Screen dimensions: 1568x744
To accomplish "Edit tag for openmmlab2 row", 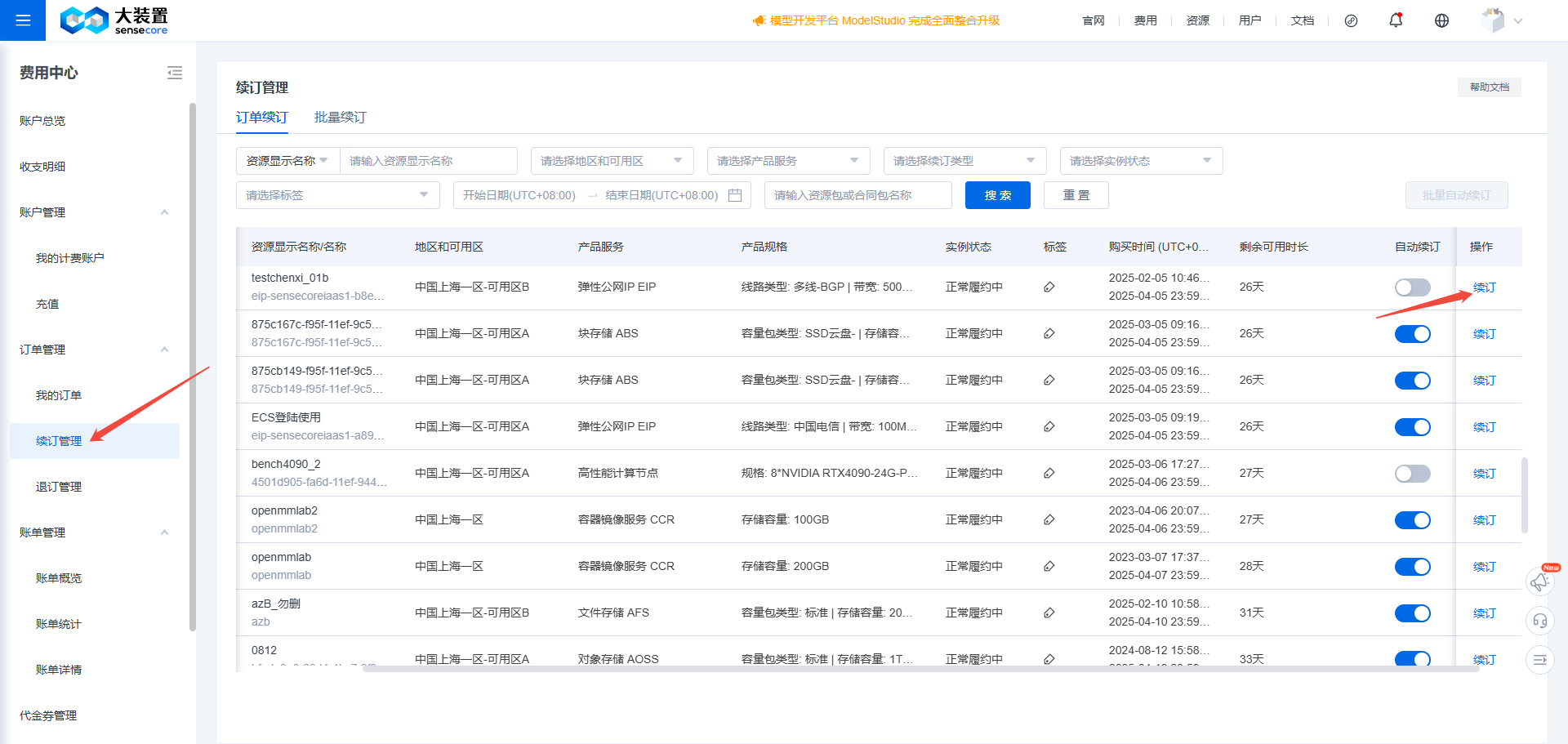I will pos(1049,519).
